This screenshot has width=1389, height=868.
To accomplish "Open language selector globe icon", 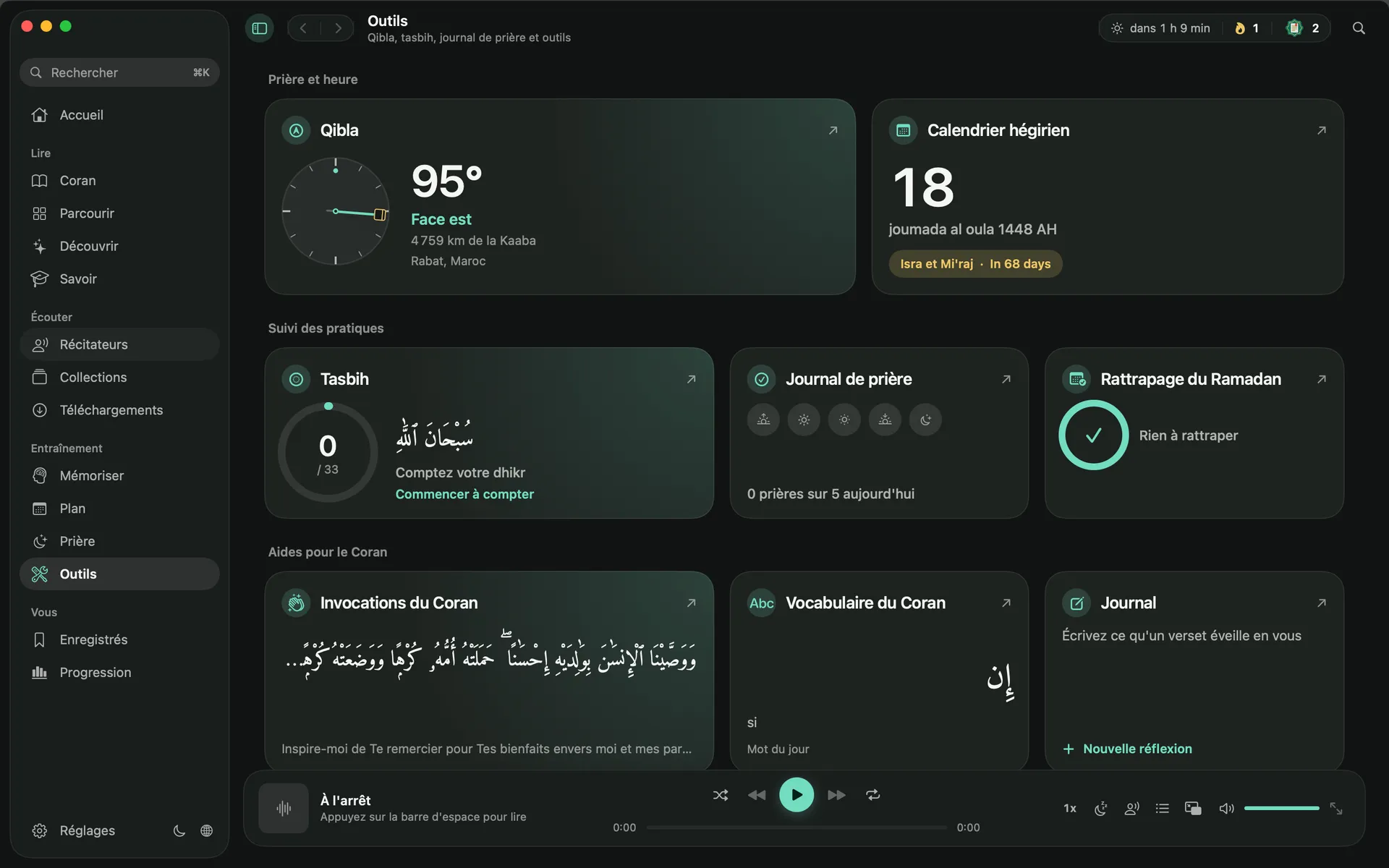I will click(206, 830).
